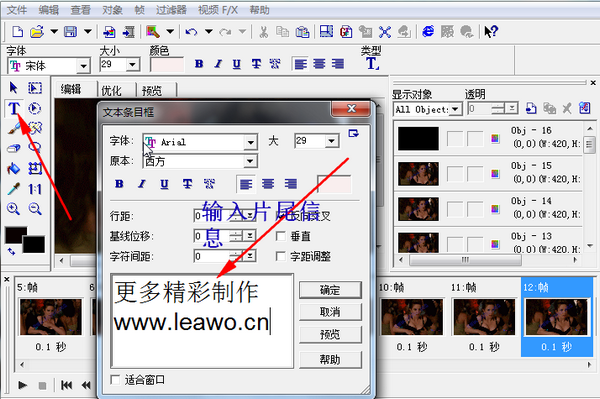Click the Zoom In magnifier tool
The height and width of the screenshot is (399, 600).
click(x=13, y=209)
